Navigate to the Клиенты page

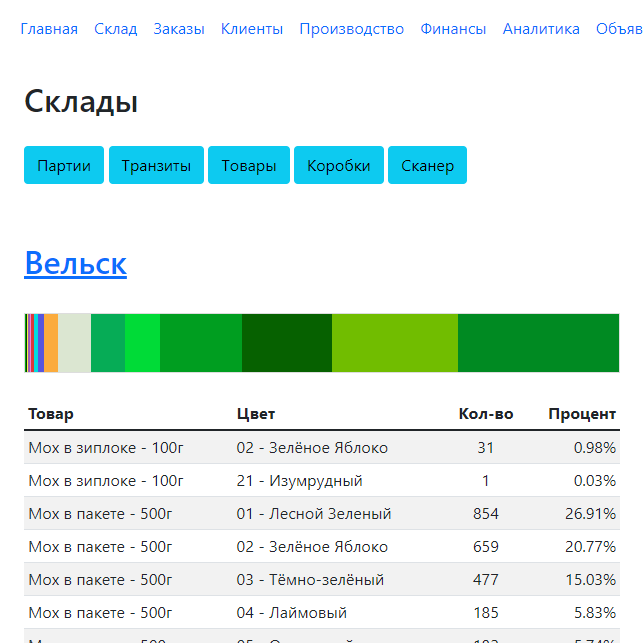[252, 29]
